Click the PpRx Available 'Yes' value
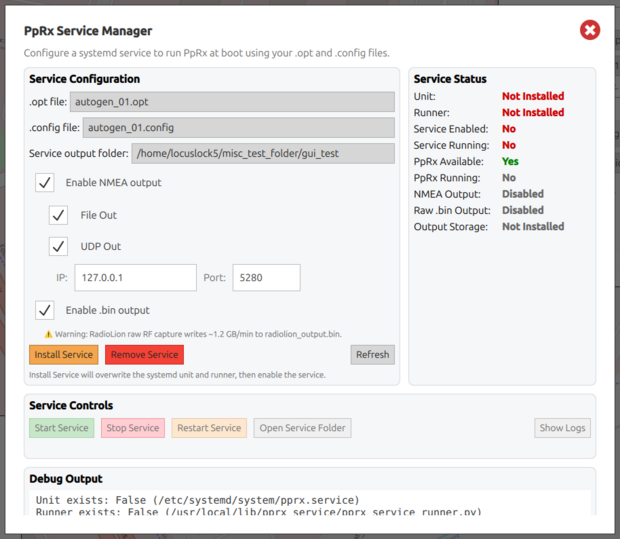 (x=510, y=161)
